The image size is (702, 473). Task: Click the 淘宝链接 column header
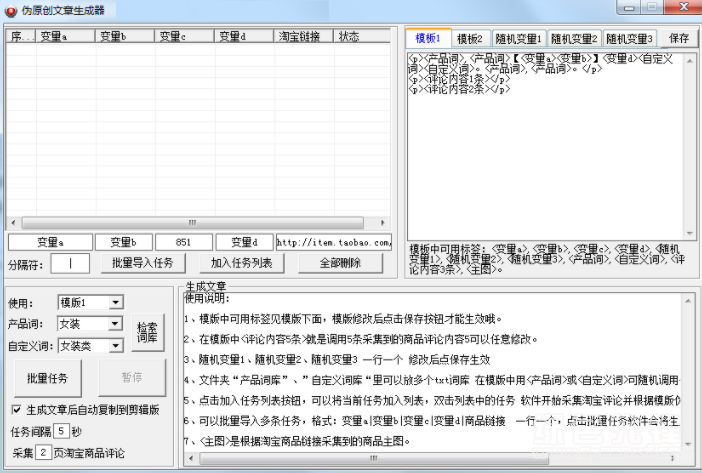point(304,37)
